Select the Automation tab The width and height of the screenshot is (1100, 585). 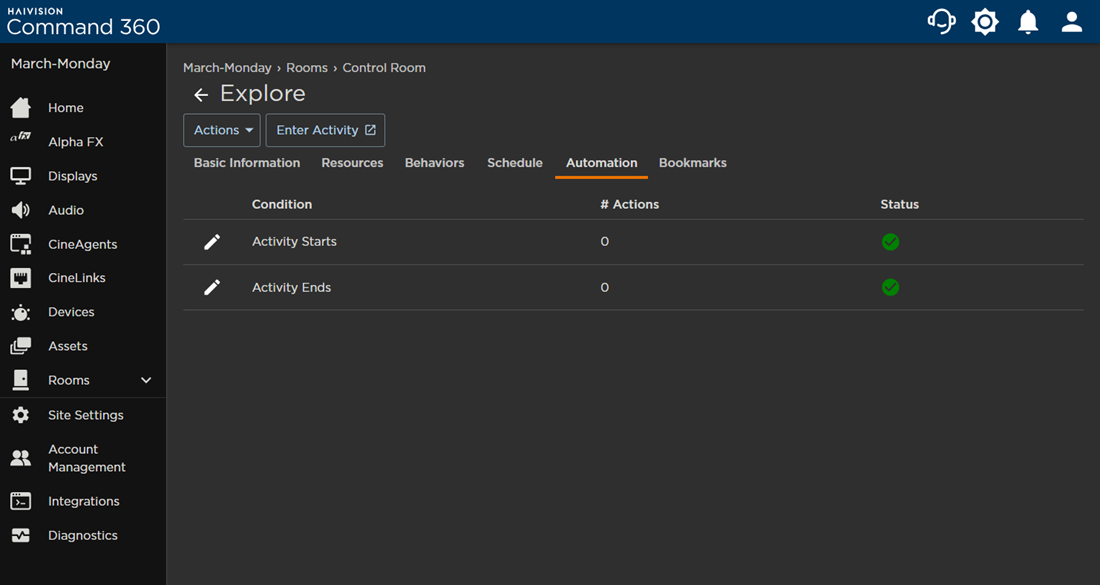pyautogui.click(x=601, y=163)
